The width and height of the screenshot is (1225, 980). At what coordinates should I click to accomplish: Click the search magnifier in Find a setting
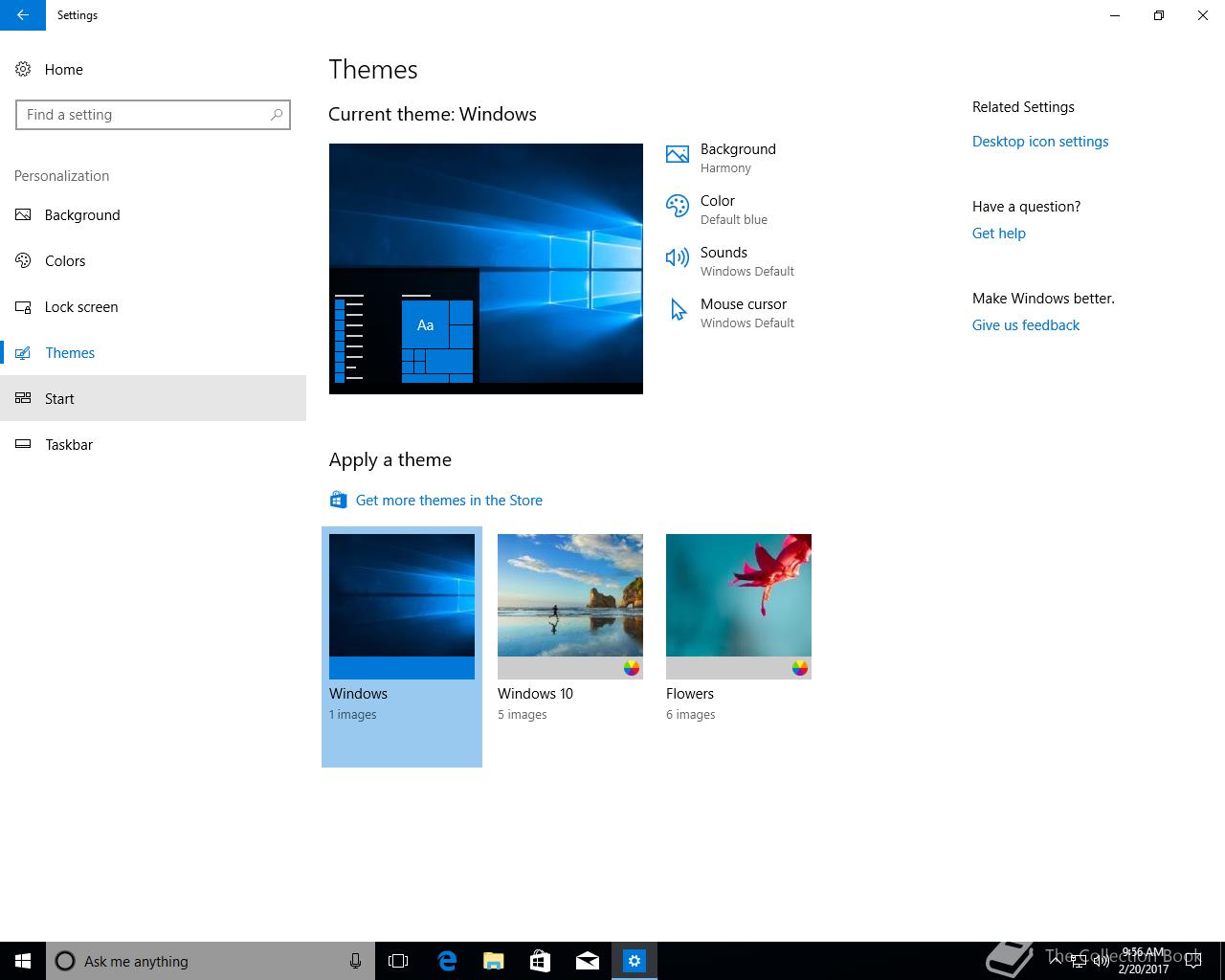tap(277, 115)
